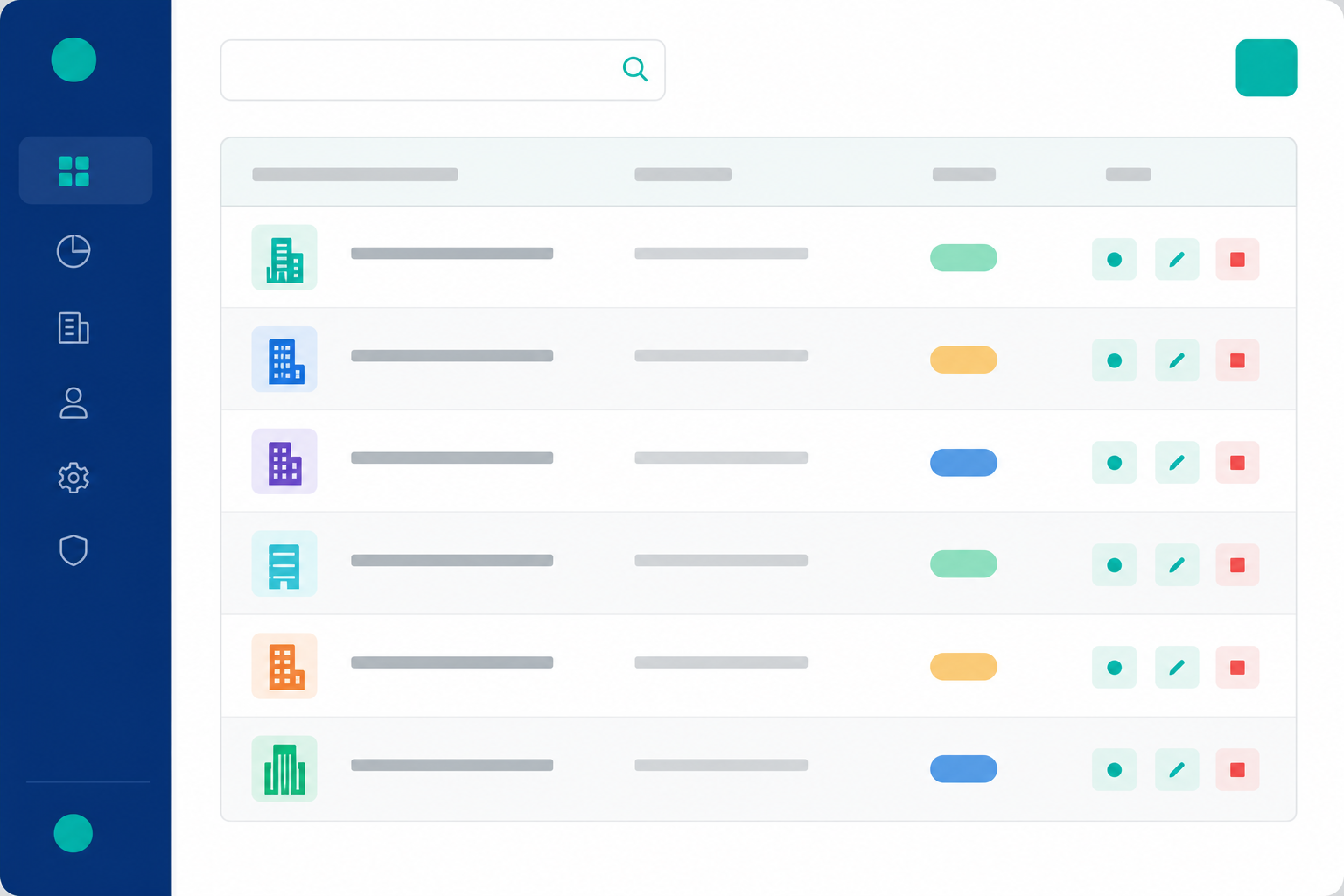
Task: Click green status pill in teal building row
Action: click(x=963, y=258)
